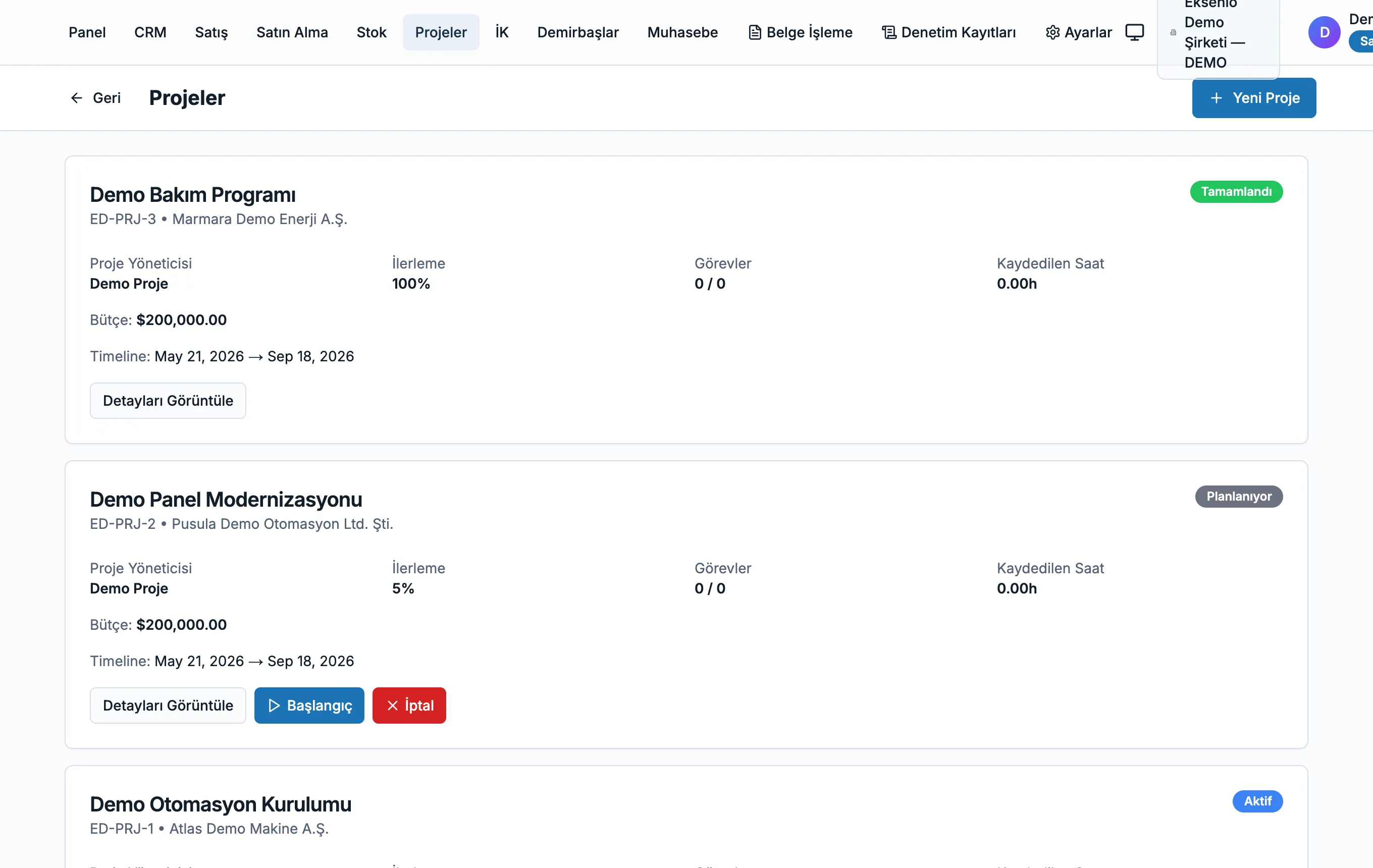Click plus icon on Yeni Proje button

(x=1216, y=98)
